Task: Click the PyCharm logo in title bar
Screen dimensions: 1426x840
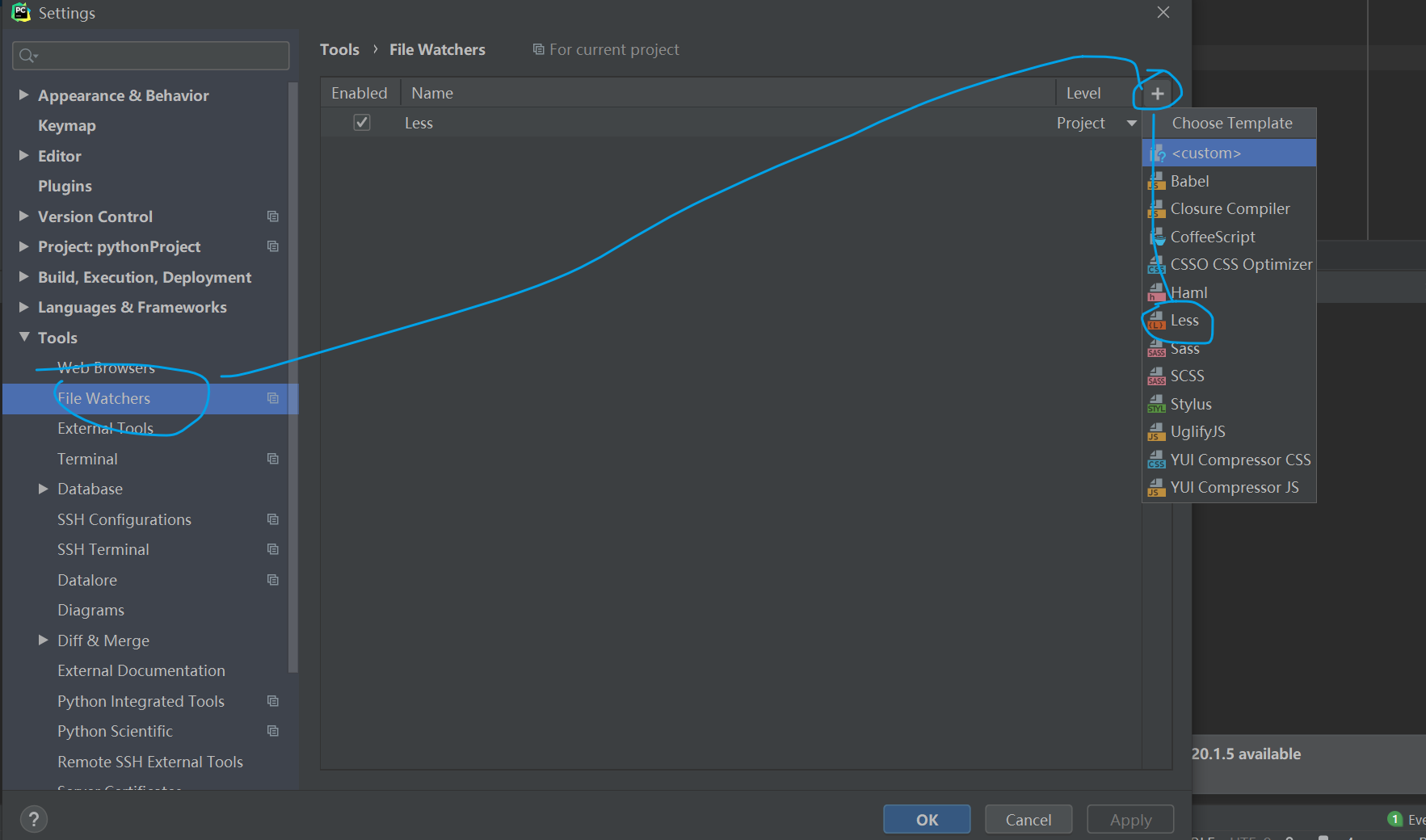Action: click(x=21, y=12)
